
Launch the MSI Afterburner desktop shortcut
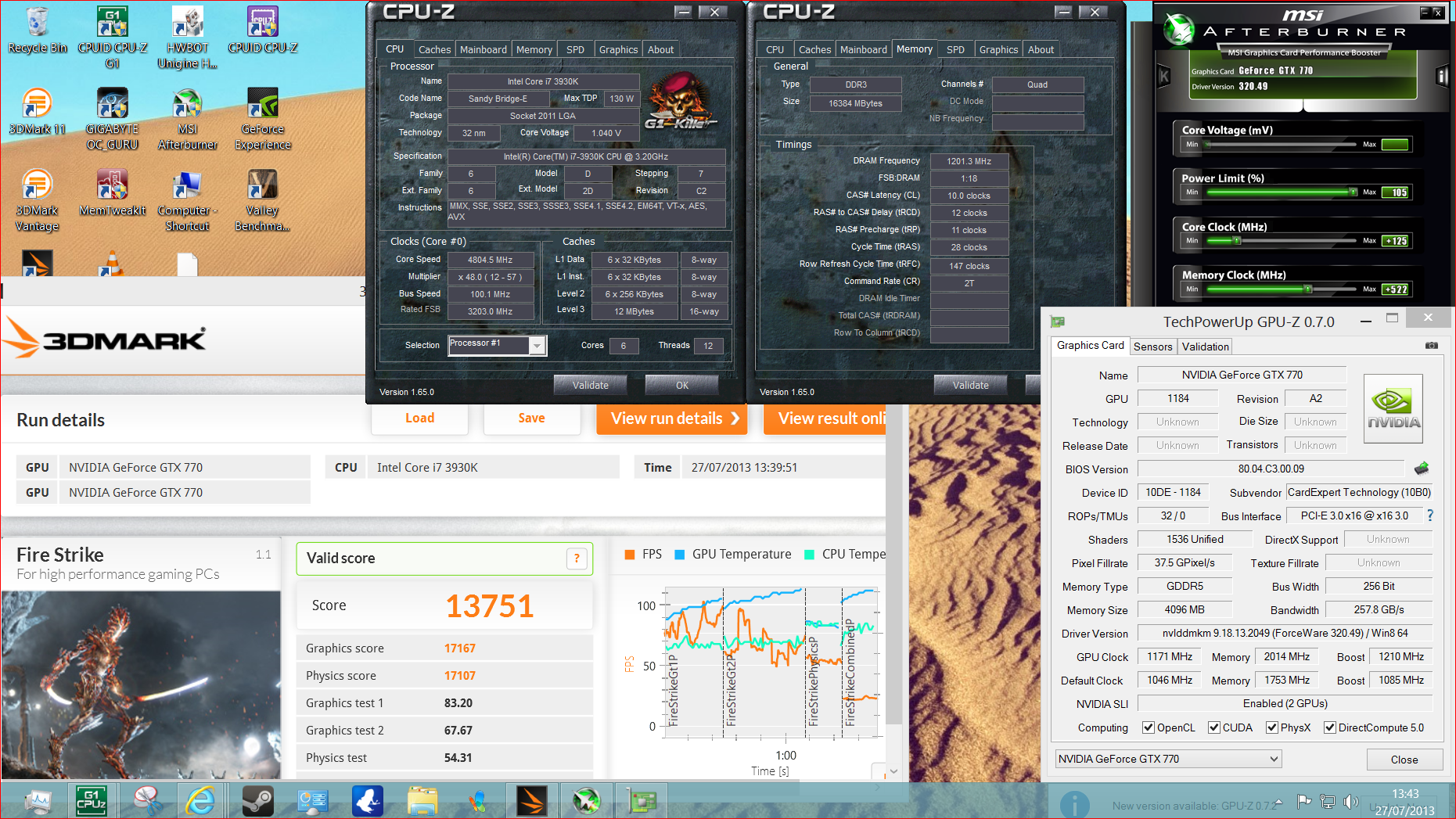188,120
